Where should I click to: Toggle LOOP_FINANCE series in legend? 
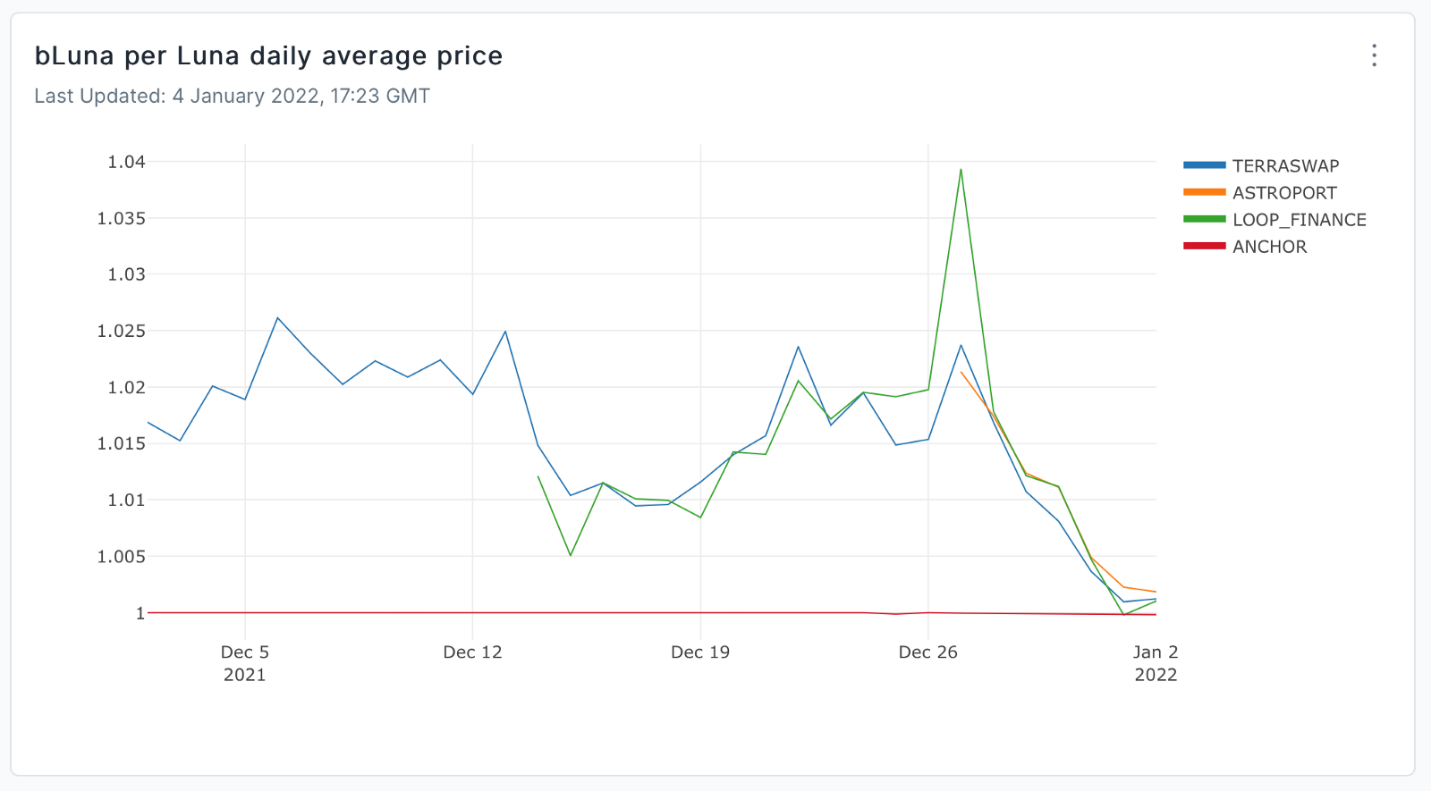click(x=1275, y=220)
